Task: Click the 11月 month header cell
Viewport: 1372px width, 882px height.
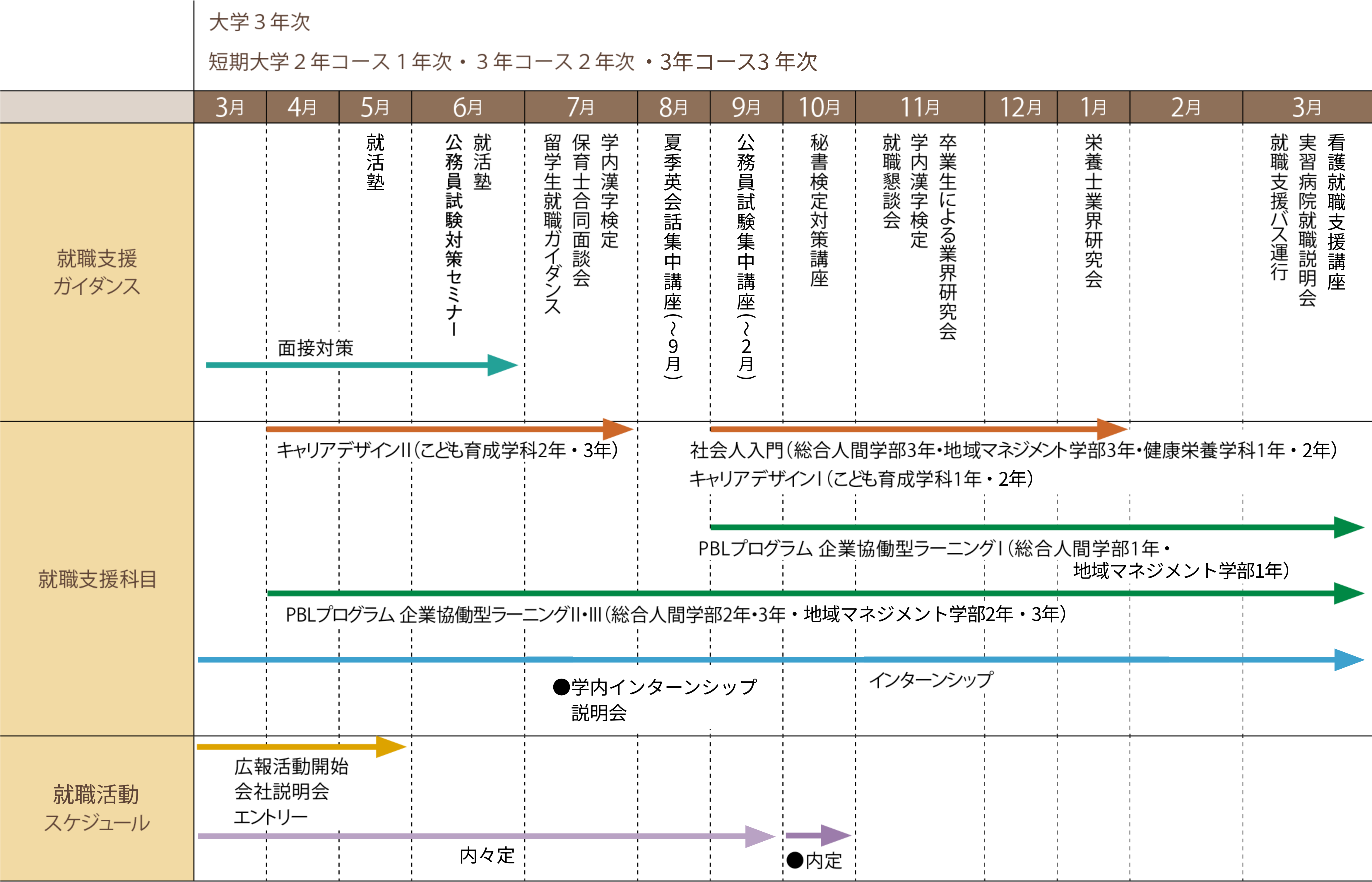Action: [x=920, y=107]
